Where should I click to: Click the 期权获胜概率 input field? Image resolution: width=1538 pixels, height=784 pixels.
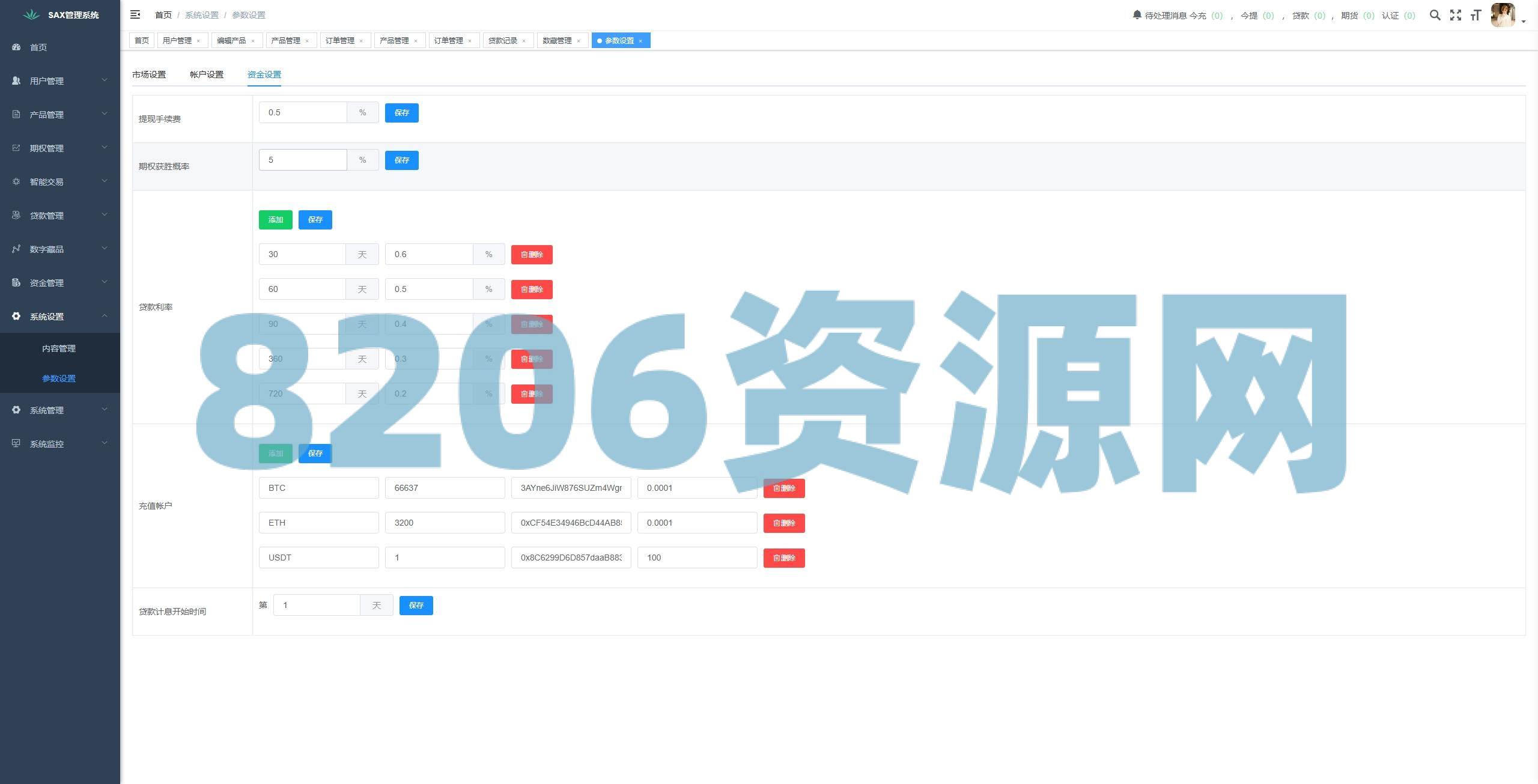(303, 160)
